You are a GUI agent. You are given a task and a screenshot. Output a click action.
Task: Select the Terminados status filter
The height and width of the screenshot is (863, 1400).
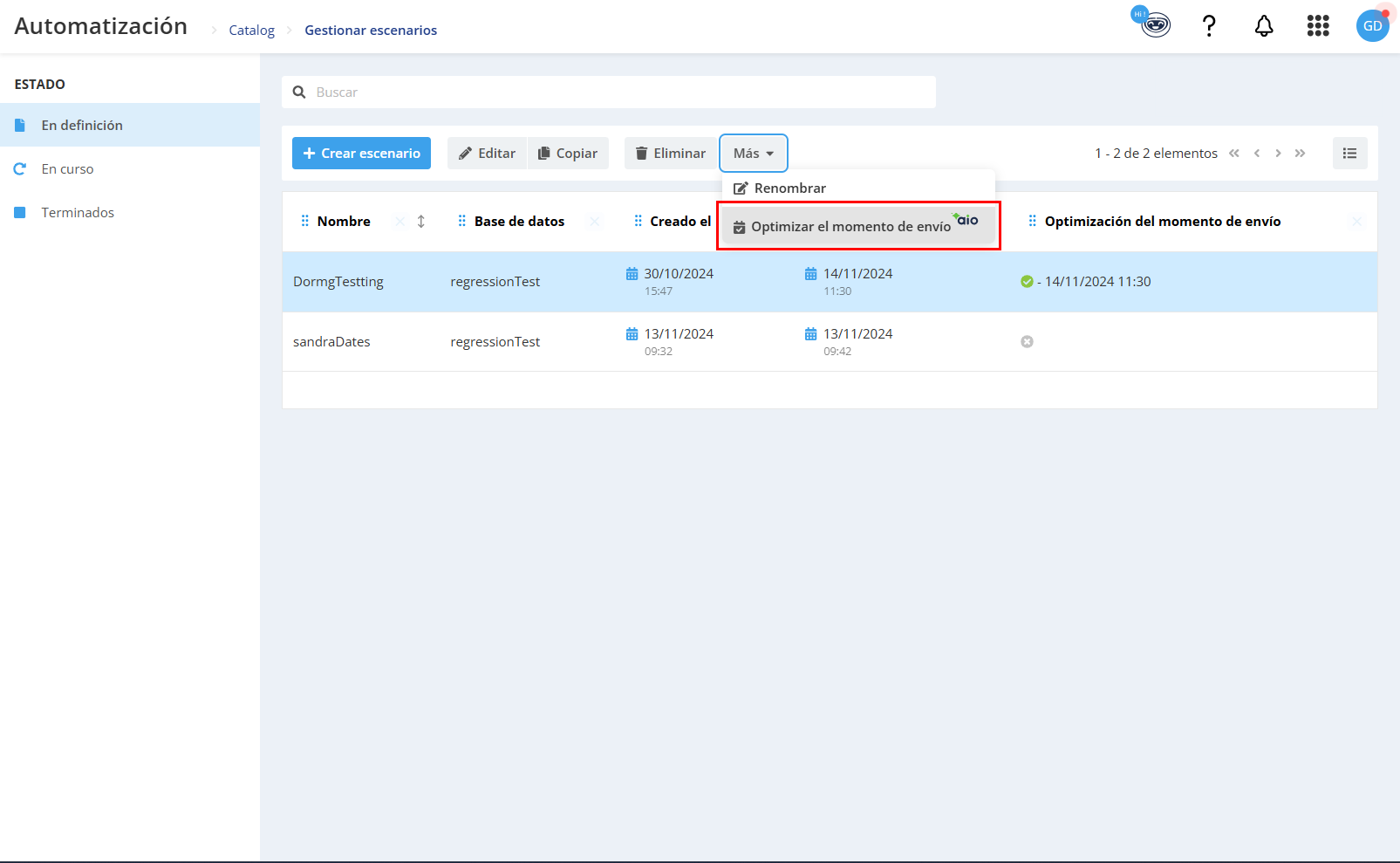click(x=130, y=212)
